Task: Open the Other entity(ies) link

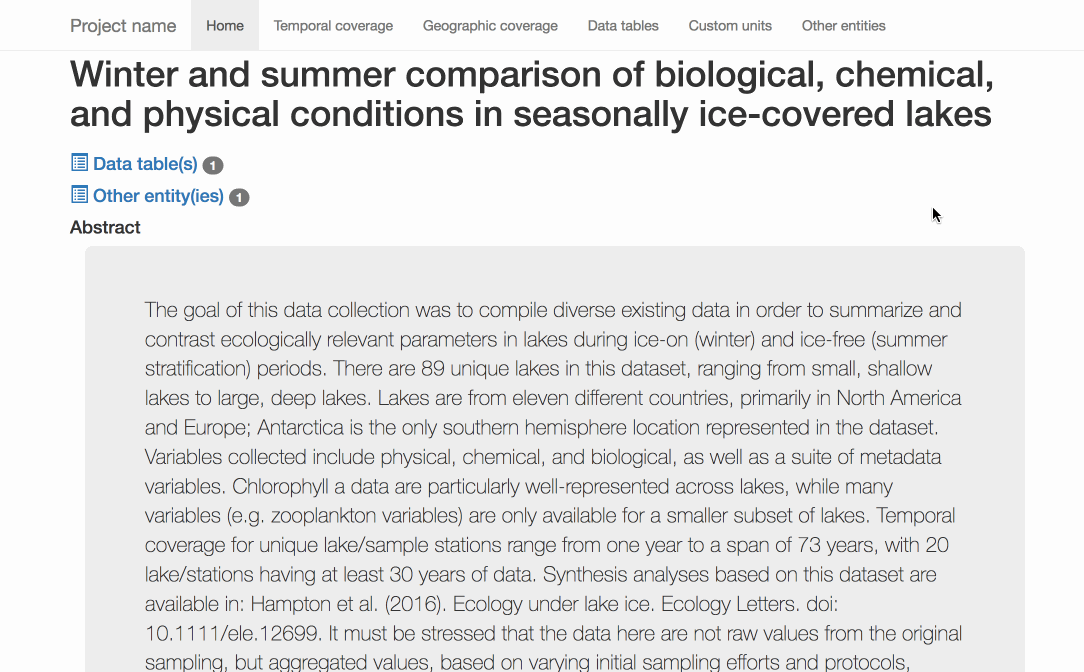Action: point(158,196)
